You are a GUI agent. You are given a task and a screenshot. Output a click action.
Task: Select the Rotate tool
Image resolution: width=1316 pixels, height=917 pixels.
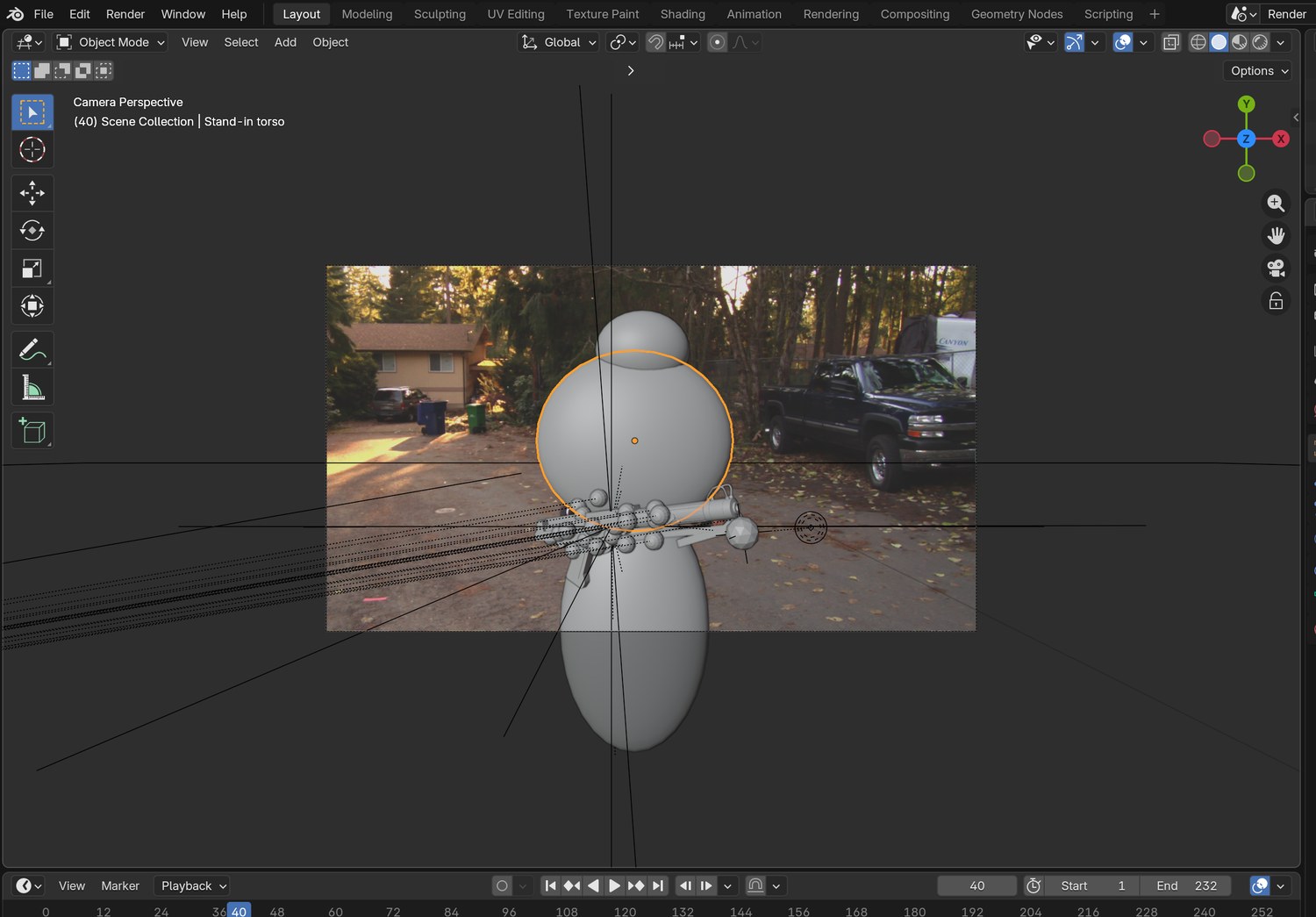pyautogui.click(x=32, y=231)
